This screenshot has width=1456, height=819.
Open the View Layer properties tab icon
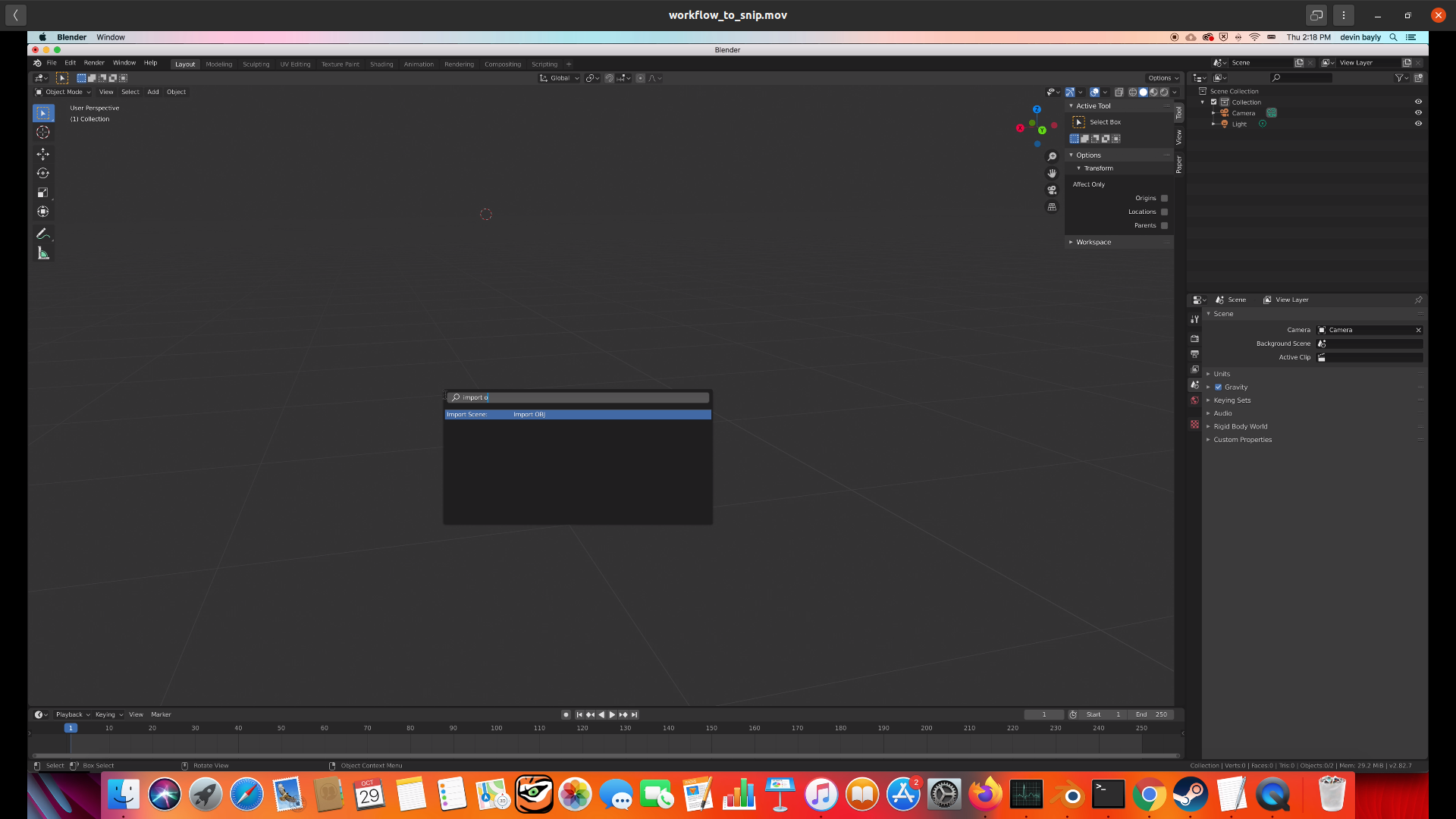point(1194,369)
